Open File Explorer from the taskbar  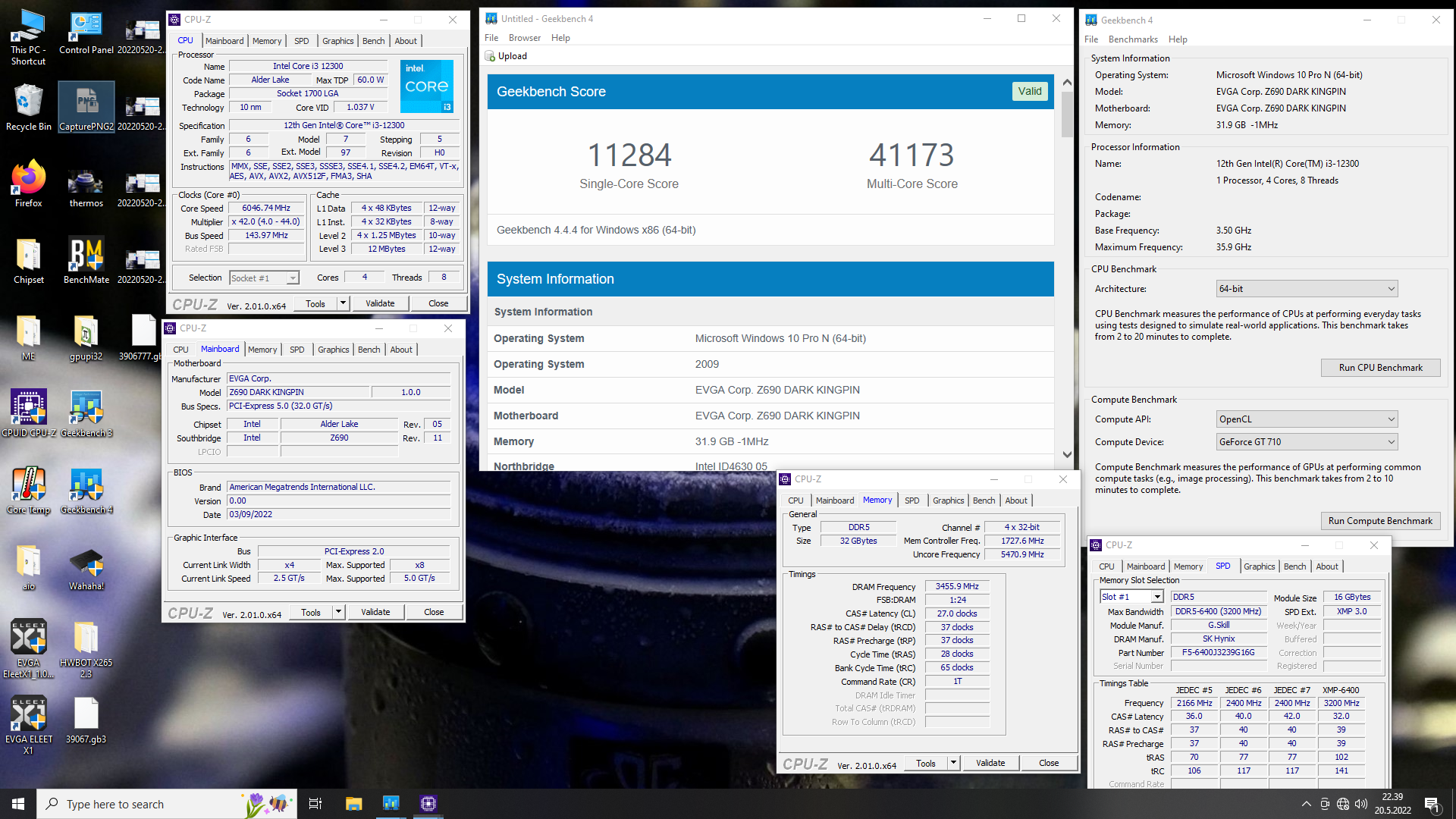(x=353, y=804)
